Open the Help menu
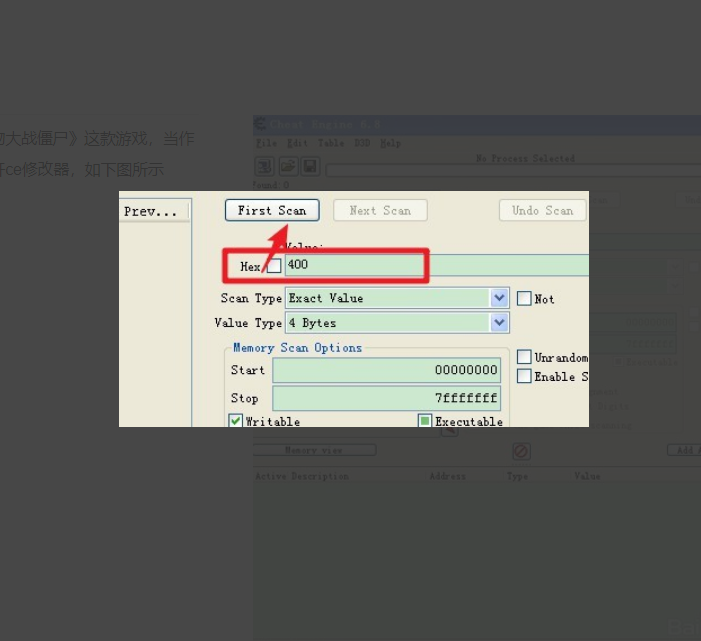 (390, 143)
